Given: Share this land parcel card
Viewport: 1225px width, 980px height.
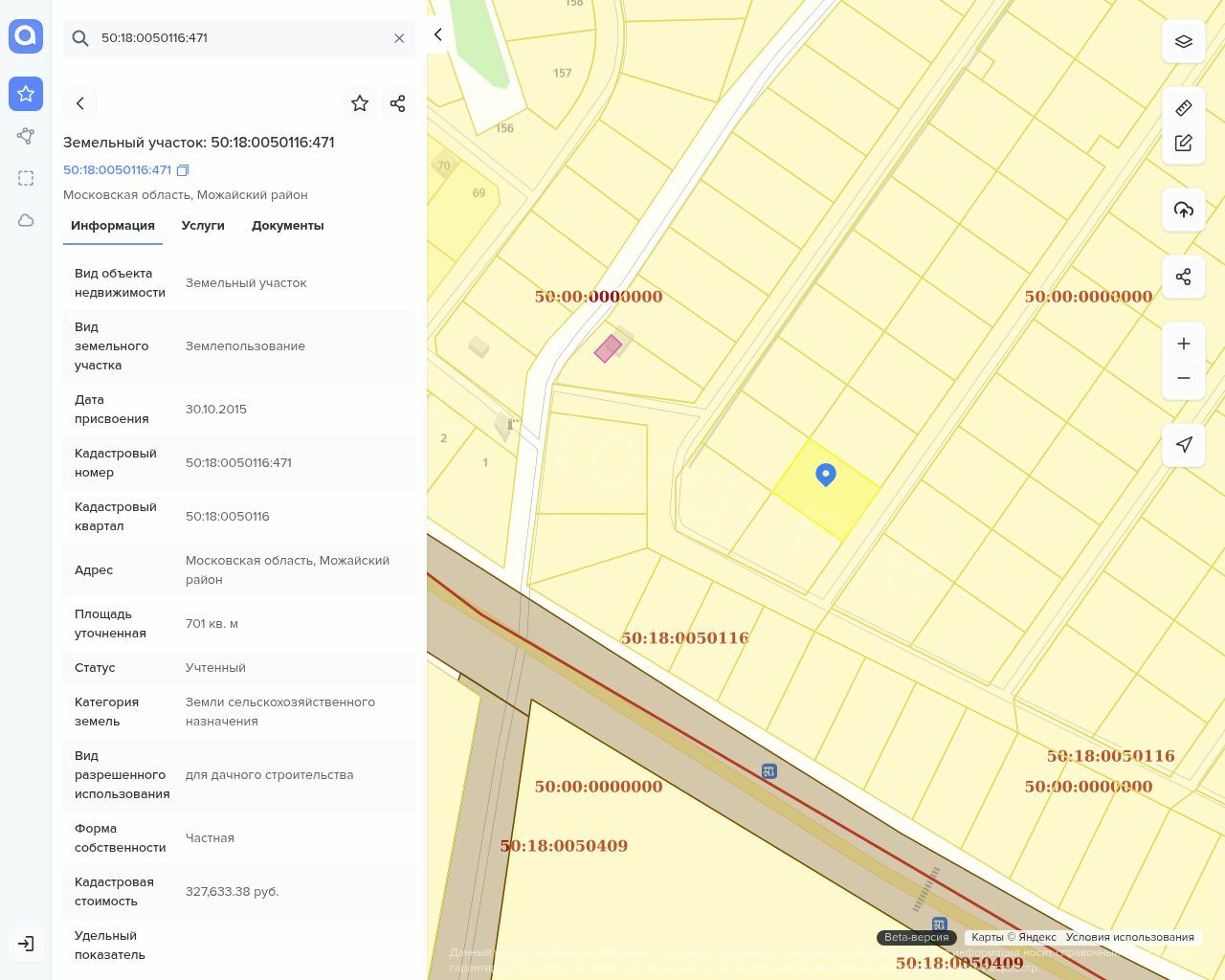Looking at the screenshot, I should pos(398,103).
